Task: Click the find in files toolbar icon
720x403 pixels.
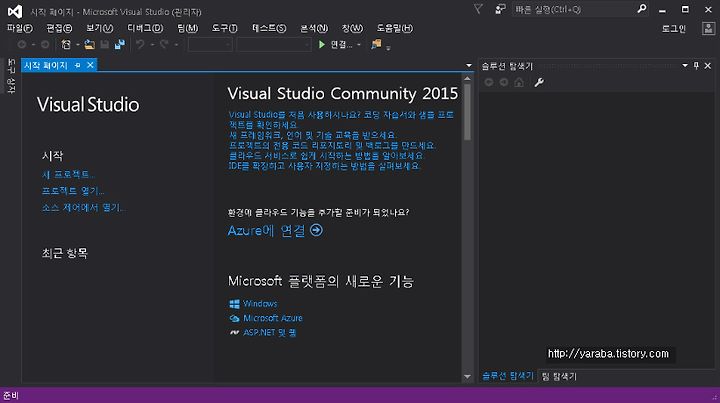Action: click(376, 44)
